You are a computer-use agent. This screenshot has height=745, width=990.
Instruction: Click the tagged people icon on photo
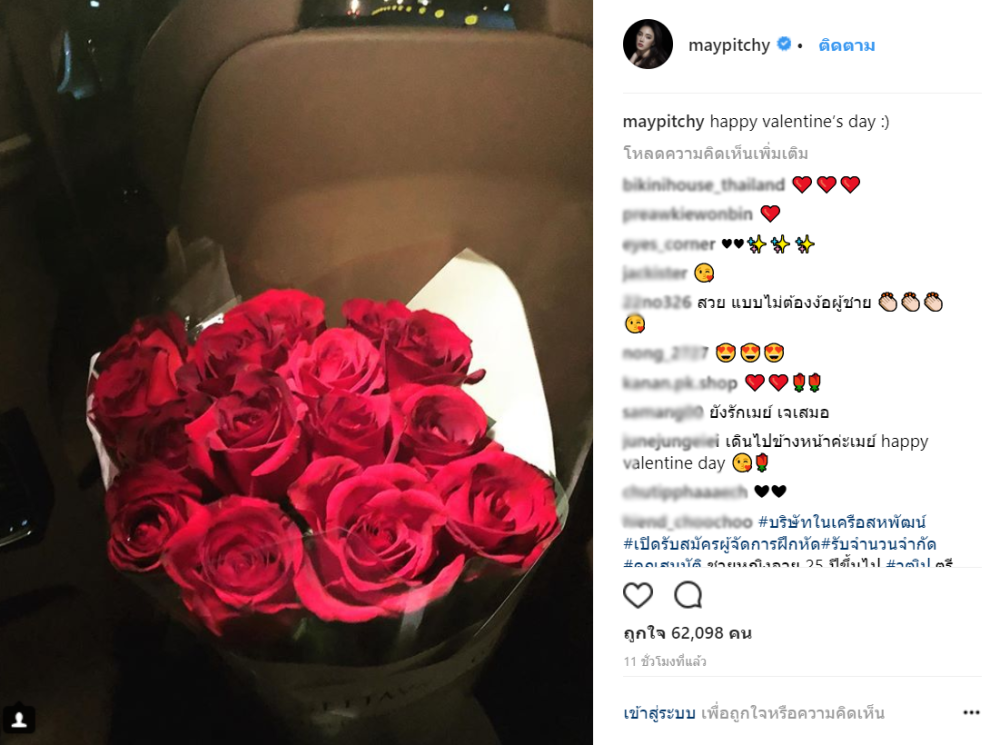pyautogui.click(x=19, y=720)
